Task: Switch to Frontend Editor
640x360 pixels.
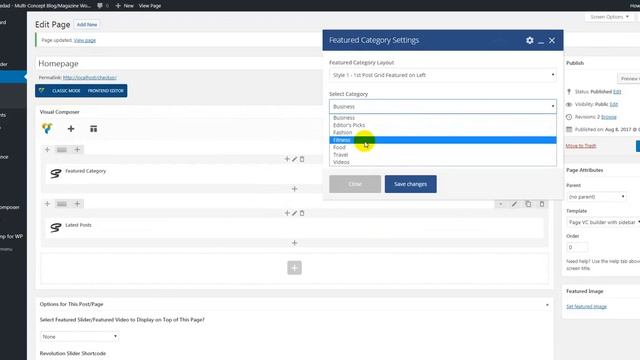Action: 105,91
